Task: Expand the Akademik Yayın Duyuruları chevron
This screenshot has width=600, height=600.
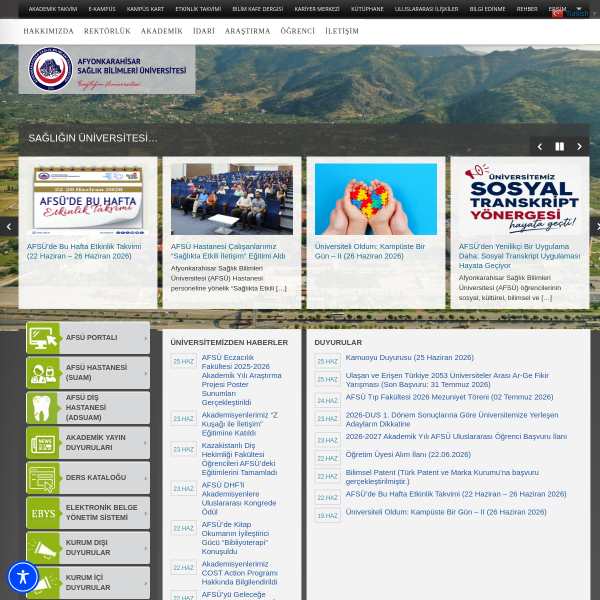Action: tap(145, 443)
